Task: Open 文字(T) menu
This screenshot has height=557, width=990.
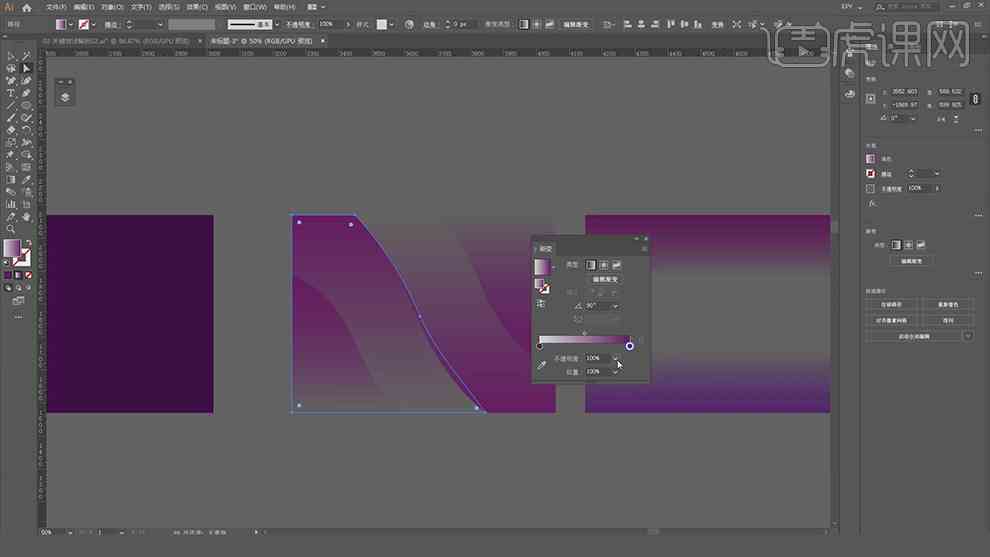Action: click(141, 7)
